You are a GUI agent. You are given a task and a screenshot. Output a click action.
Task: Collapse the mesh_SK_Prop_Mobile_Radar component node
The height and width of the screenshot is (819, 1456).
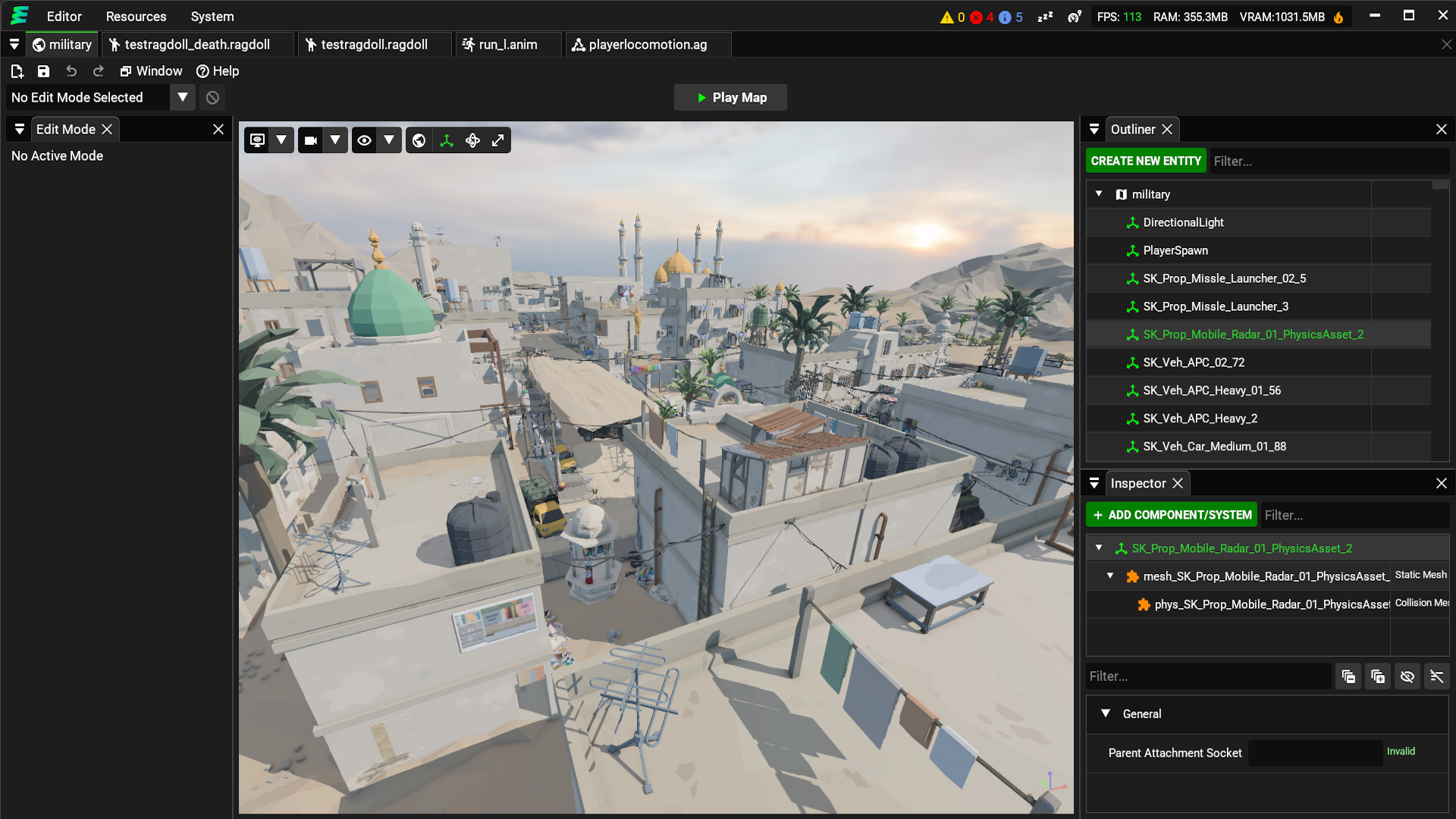tap(1110, 576)
